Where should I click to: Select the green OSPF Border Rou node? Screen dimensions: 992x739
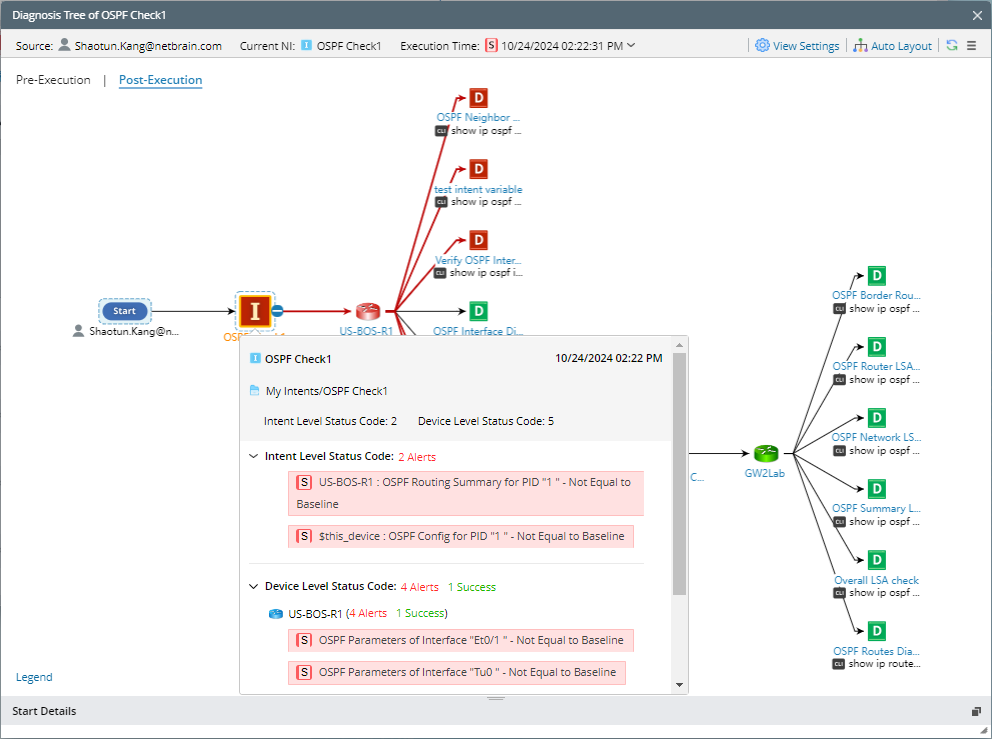876,275
